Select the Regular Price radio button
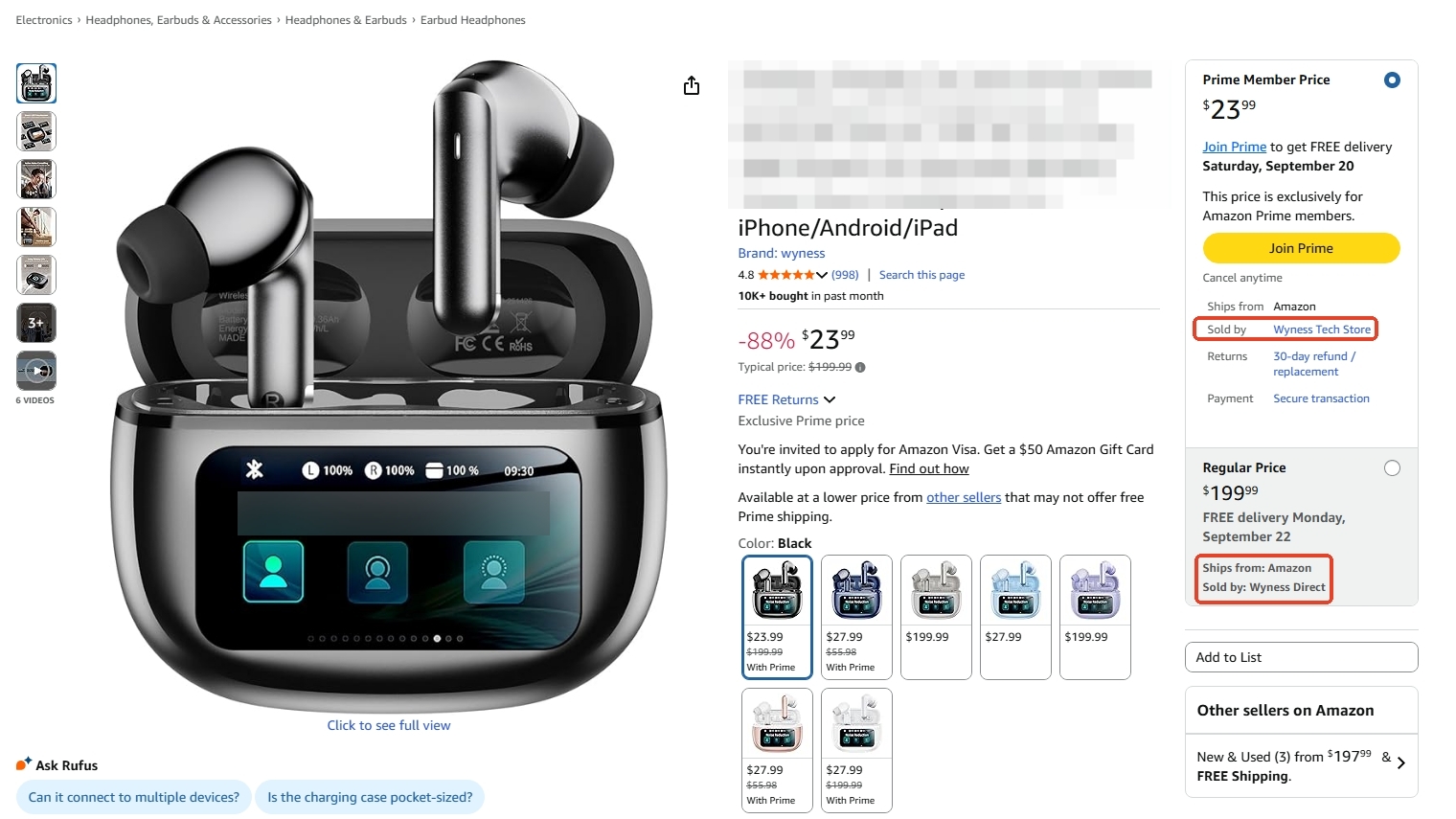Screen dimensions: 1456x819 [x=1392, y=468]
